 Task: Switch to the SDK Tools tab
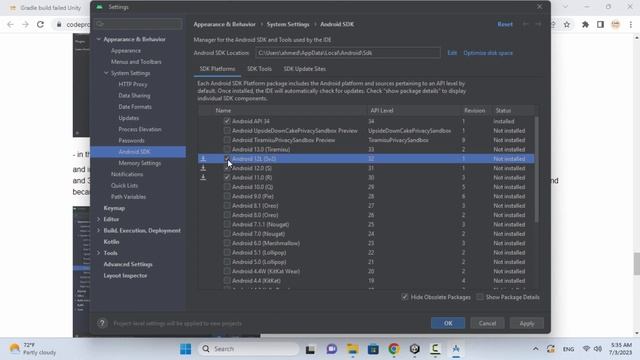coord(259,69)
